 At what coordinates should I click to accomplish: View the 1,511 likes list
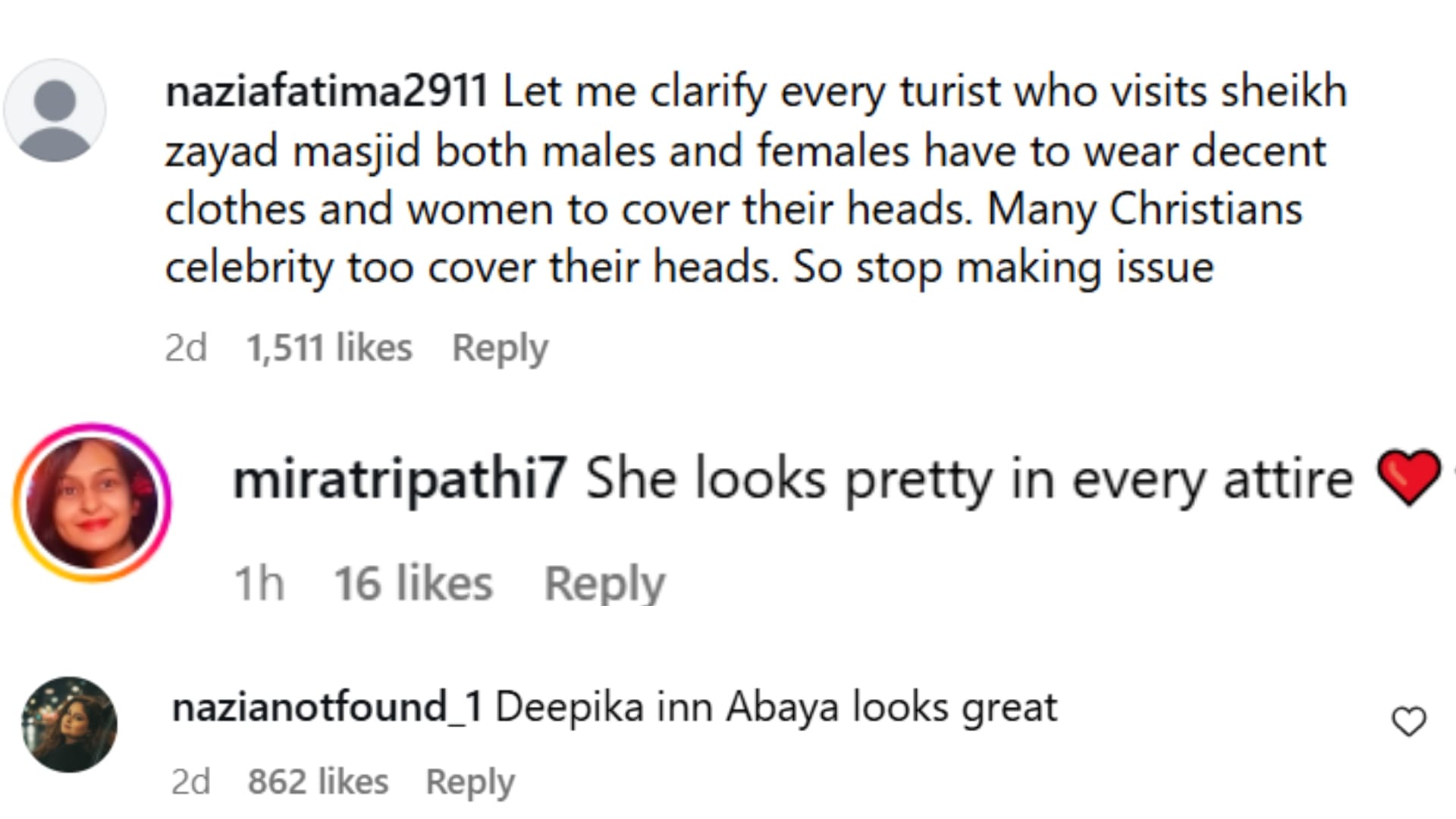point(329,348)
